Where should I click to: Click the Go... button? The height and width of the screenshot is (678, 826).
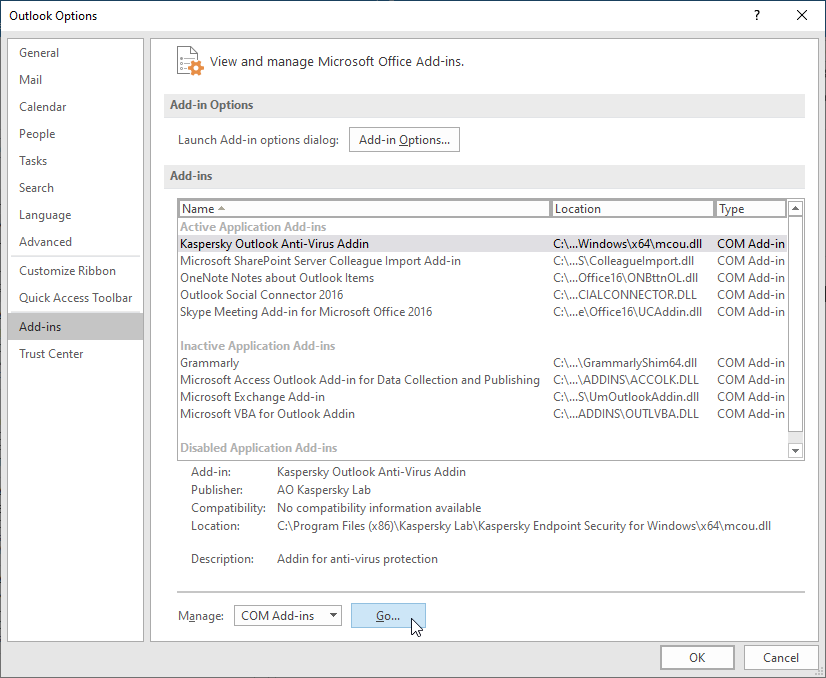click(x=388, y=615)
